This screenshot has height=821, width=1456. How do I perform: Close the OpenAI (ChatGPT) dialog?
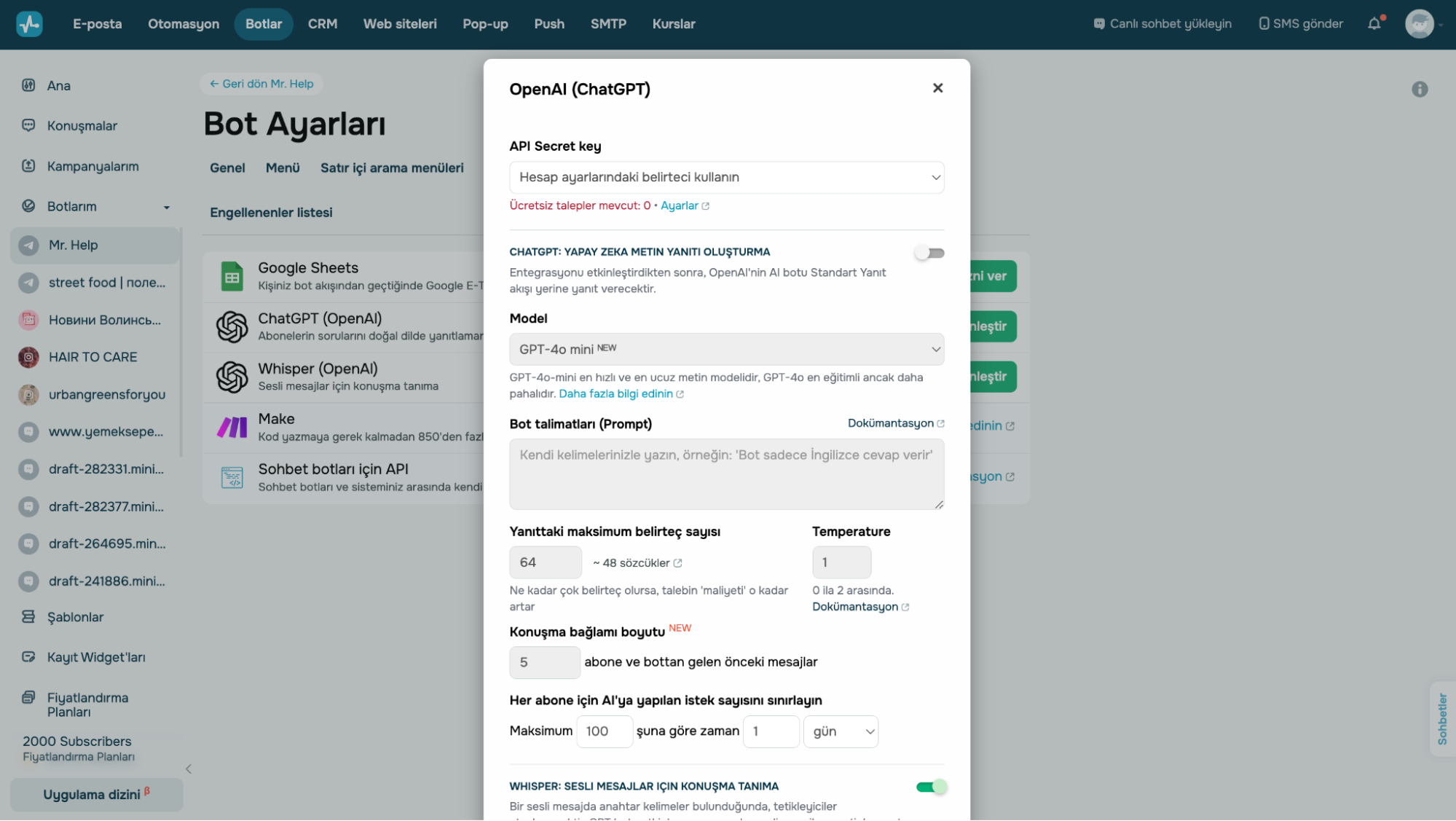click(x=937, y=88)
